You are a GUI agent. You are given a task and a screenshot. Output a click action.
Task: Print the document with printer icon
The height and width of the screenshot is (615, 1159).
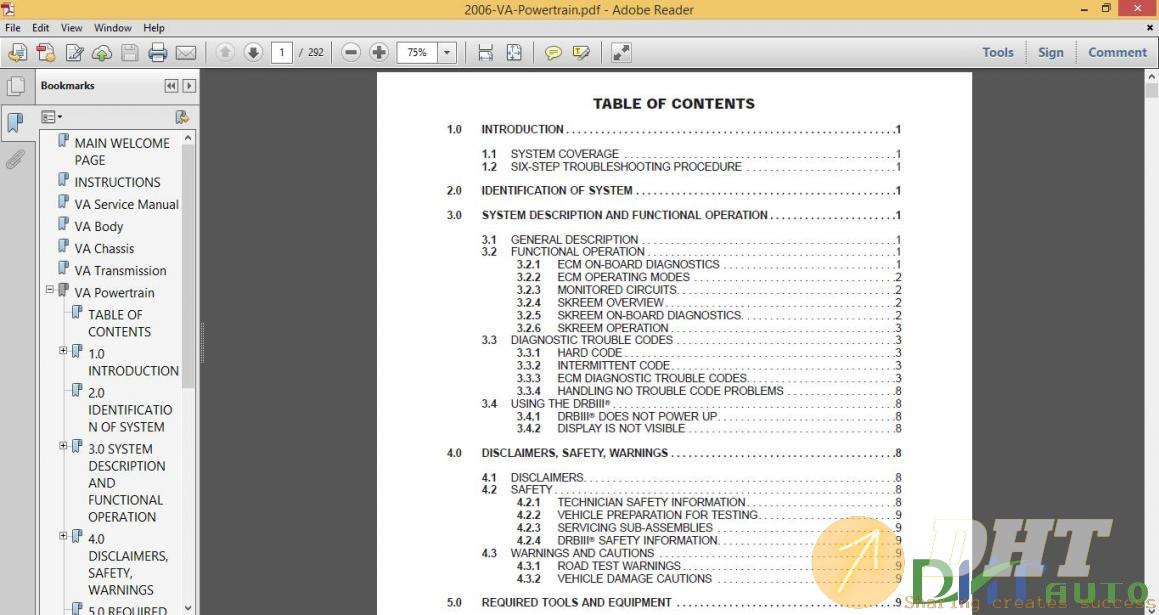pos(157,52)
